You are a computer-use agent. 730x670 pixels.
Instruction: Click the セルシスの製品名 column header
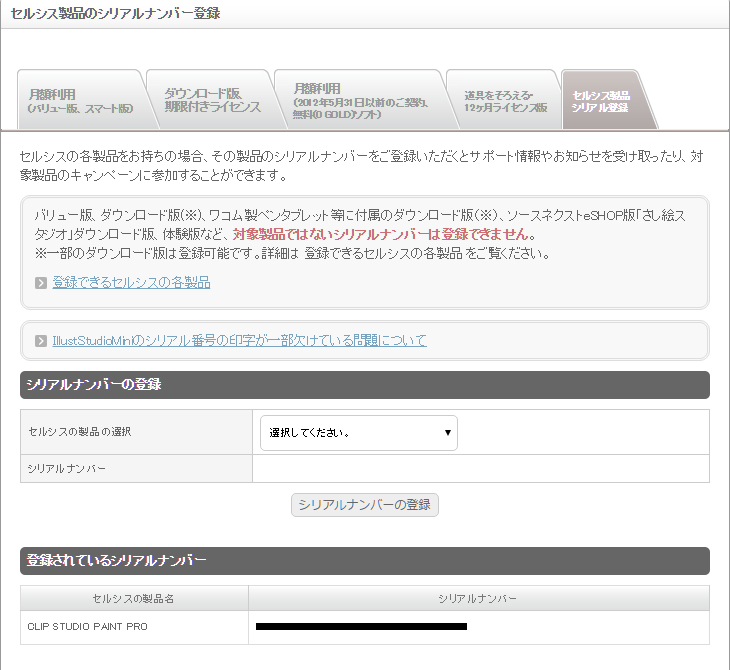coord(134,598)
